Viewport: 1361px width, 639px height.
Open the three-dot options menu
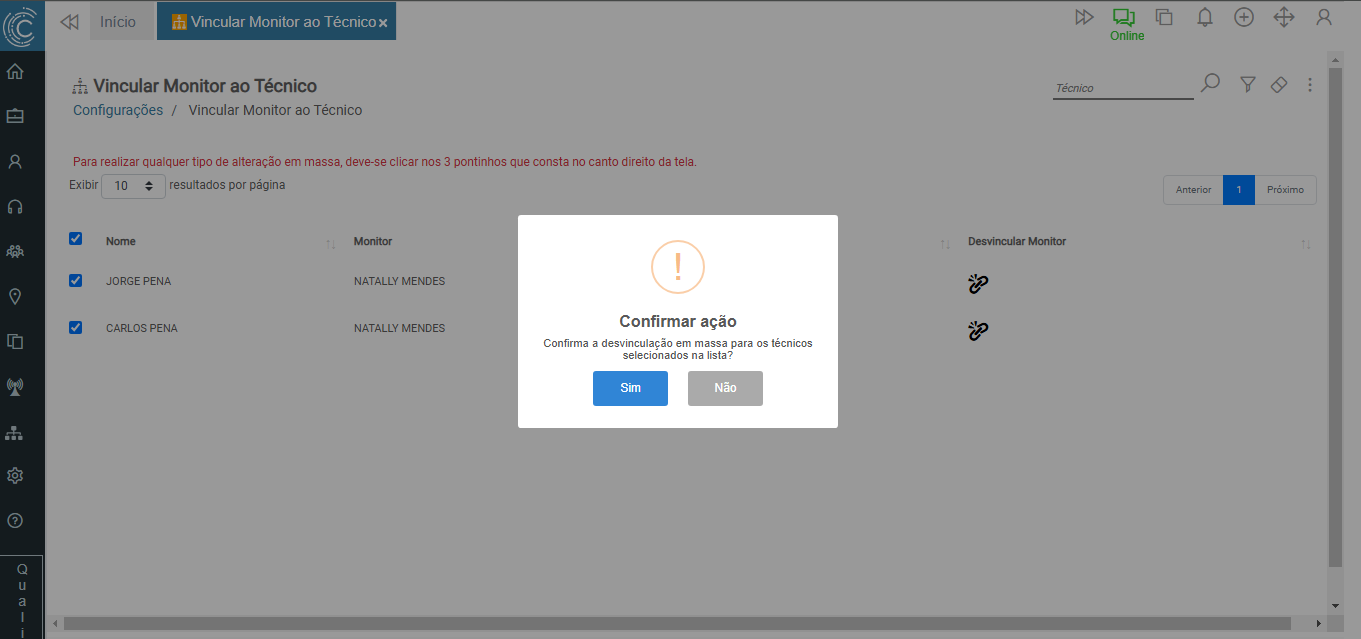pyautogui.click(x=1310, y=85)
